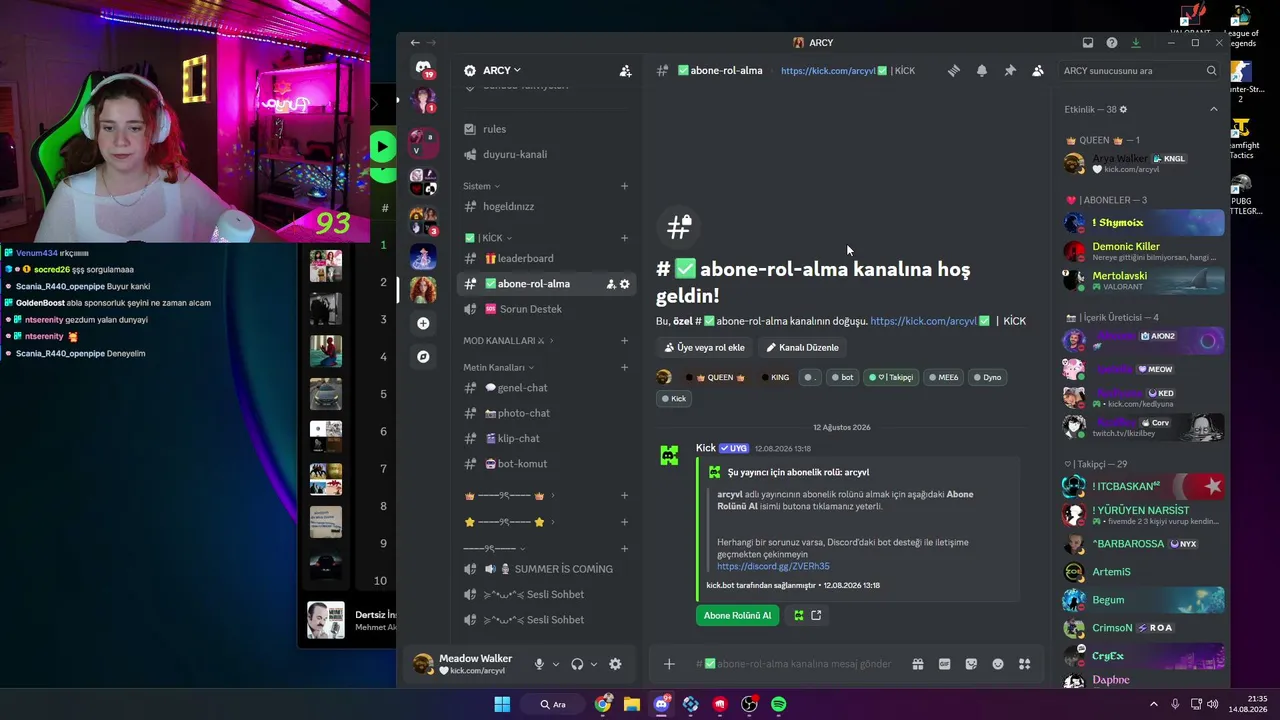This screenshot has height=720, width=1280.
Task: Click the plus attachment button in message bar
Action: [669, 664]
